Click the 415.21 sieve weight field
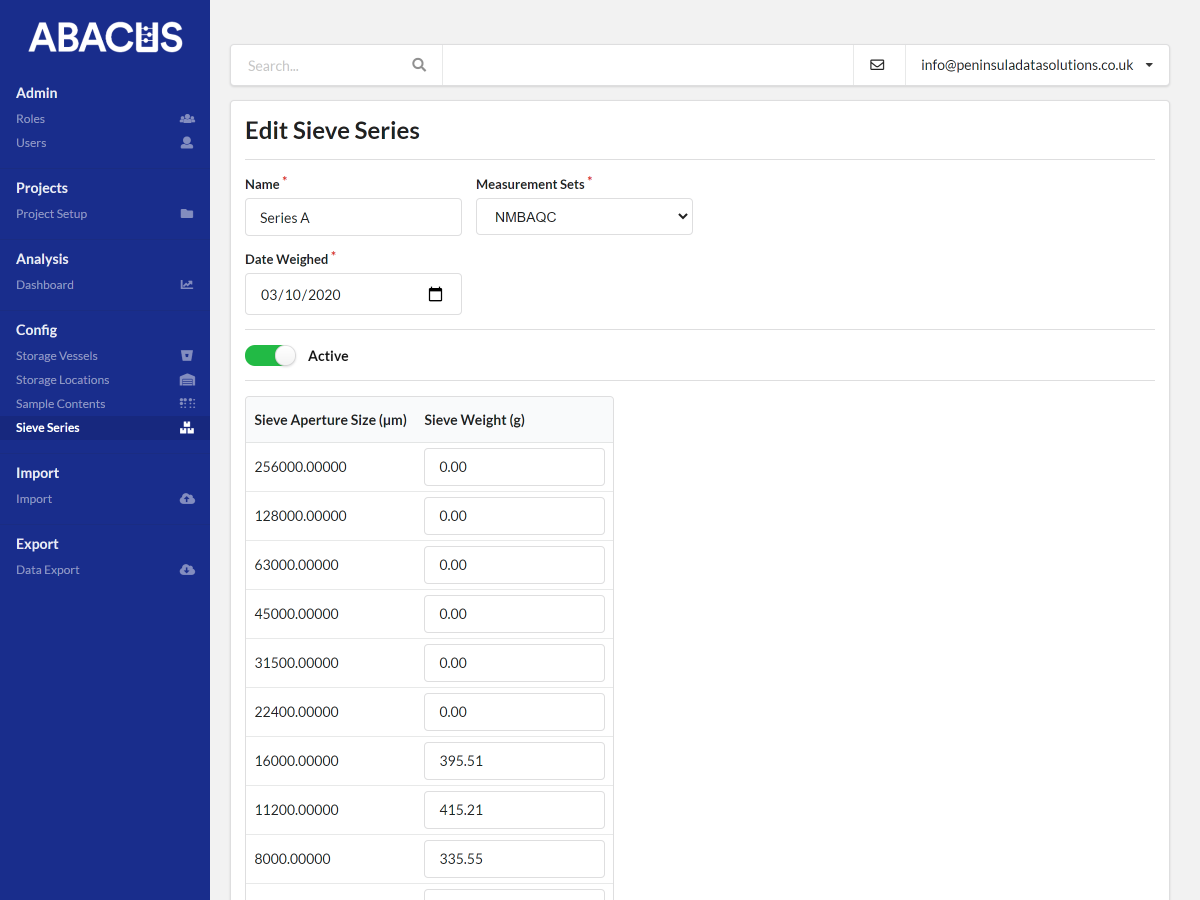 click(514, 810)
